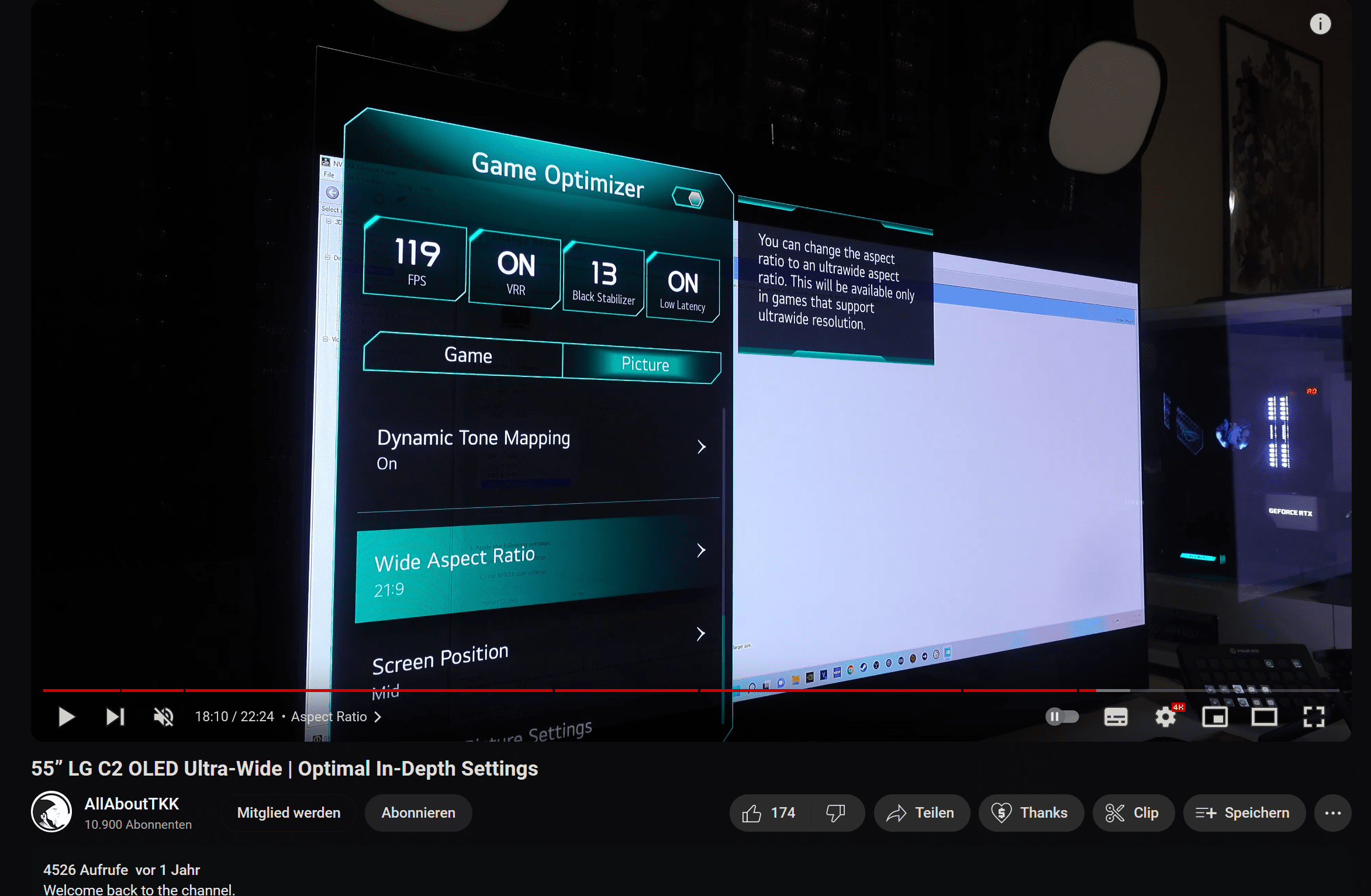Create a Clip of the video

pos(1134,813)
